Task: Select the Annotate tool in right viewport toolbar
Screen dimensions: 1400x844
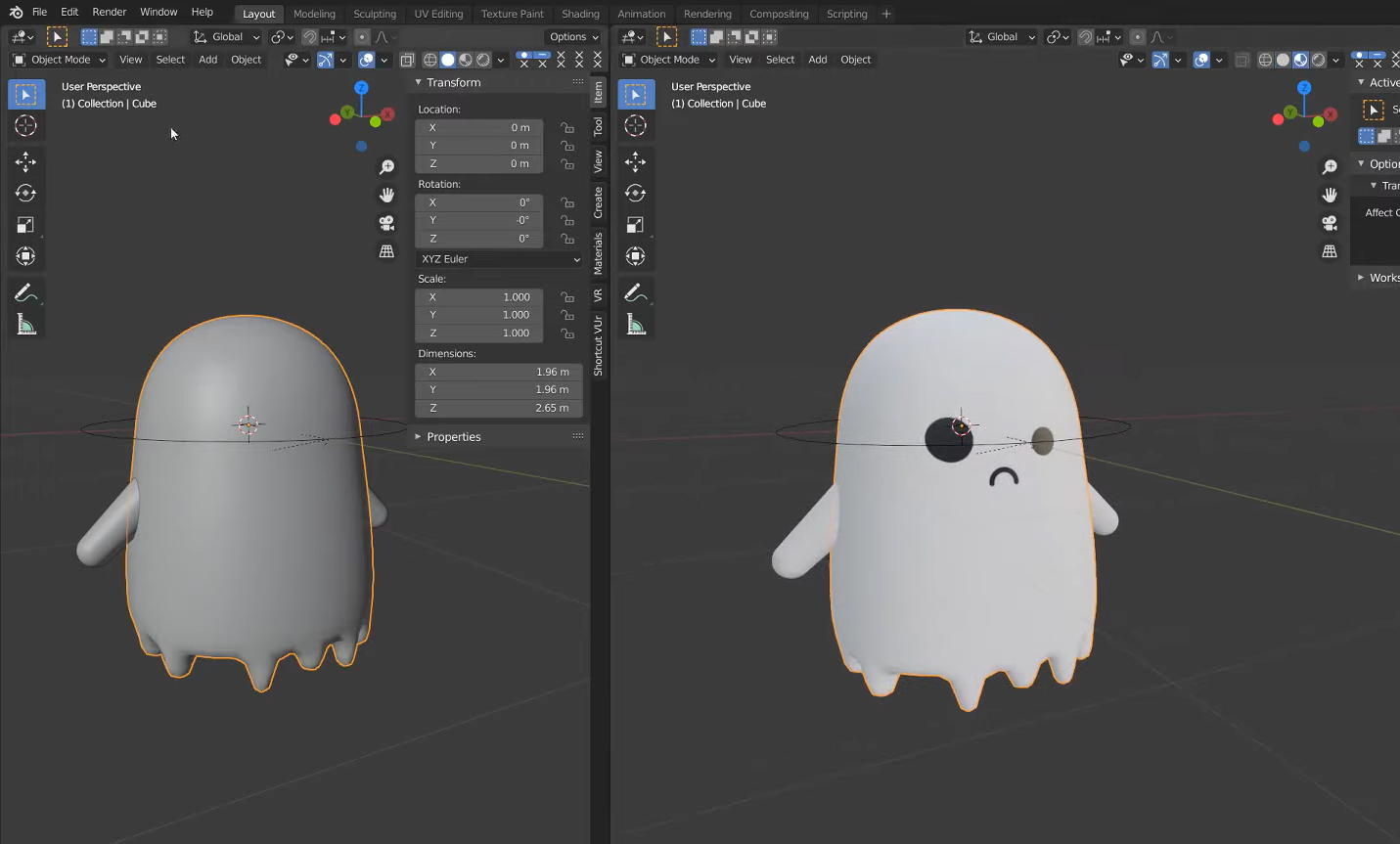Action: [636, 292]
